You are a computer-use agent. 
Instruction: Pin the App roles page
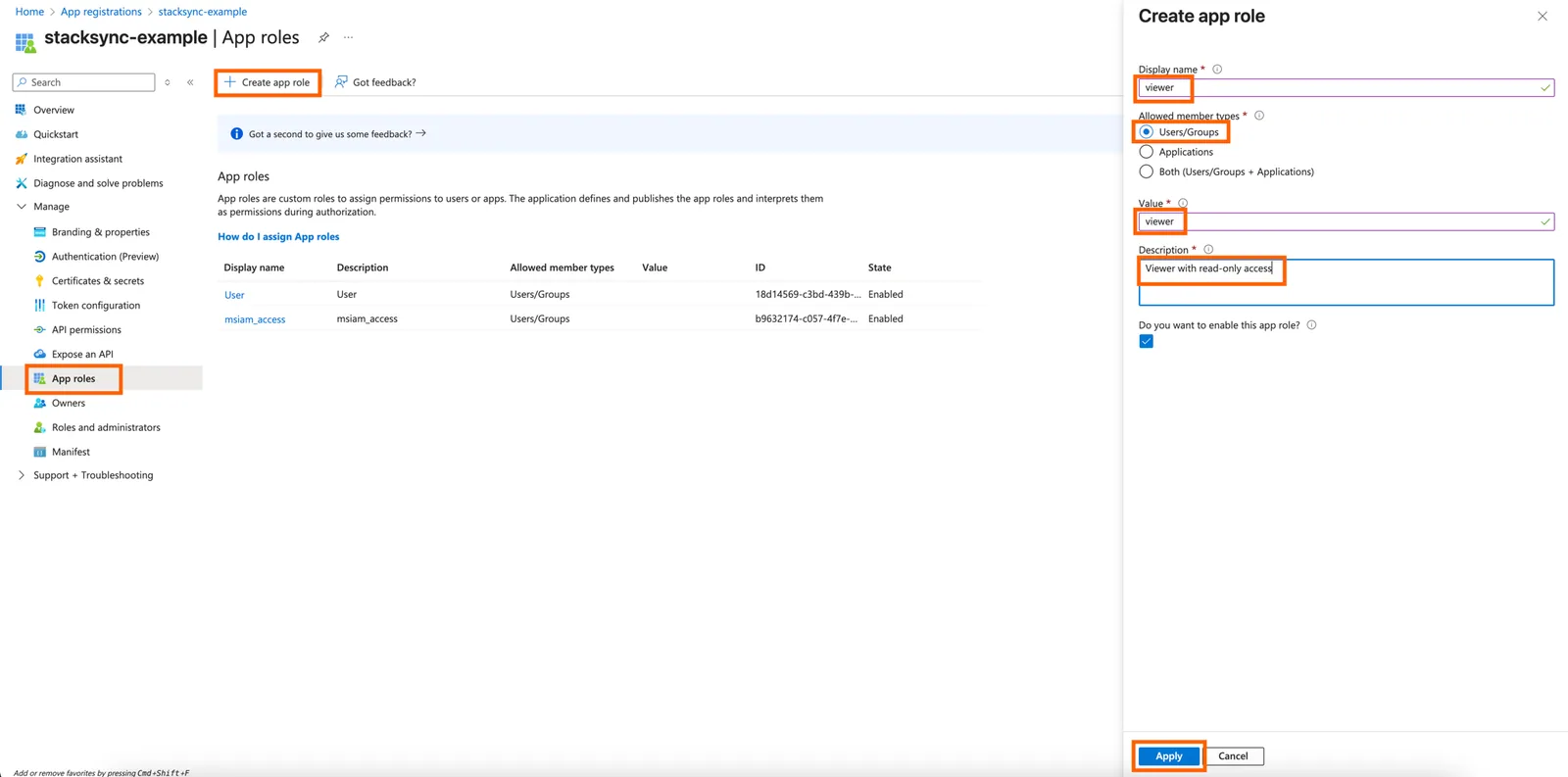(x=323, y=37)
